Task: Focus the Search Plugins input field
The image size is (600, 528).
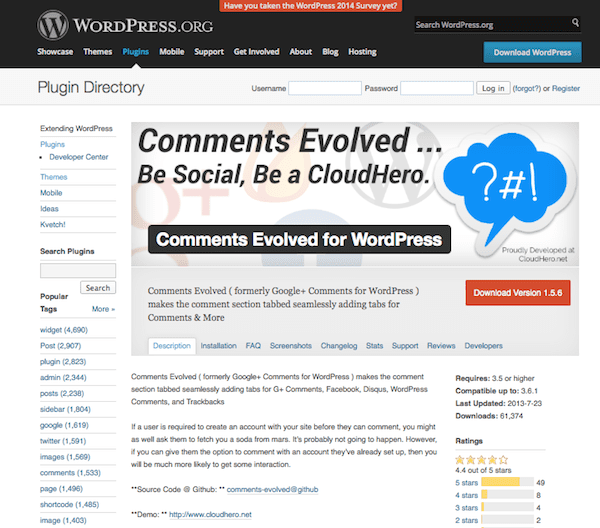Action: tap(78, 271)
